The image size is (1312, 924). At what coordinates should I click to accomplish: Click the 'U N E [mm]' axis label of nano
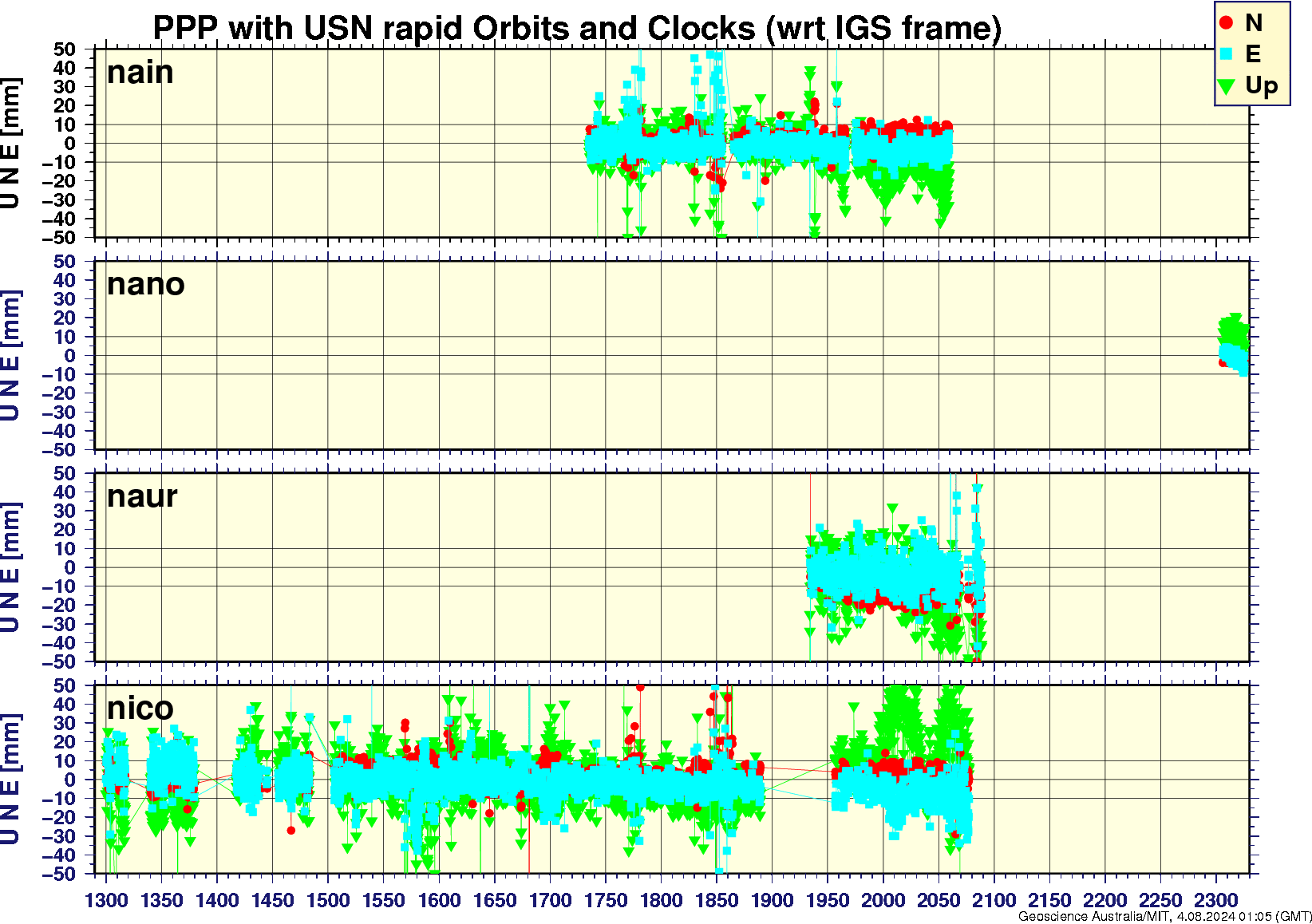coord(10,356)
